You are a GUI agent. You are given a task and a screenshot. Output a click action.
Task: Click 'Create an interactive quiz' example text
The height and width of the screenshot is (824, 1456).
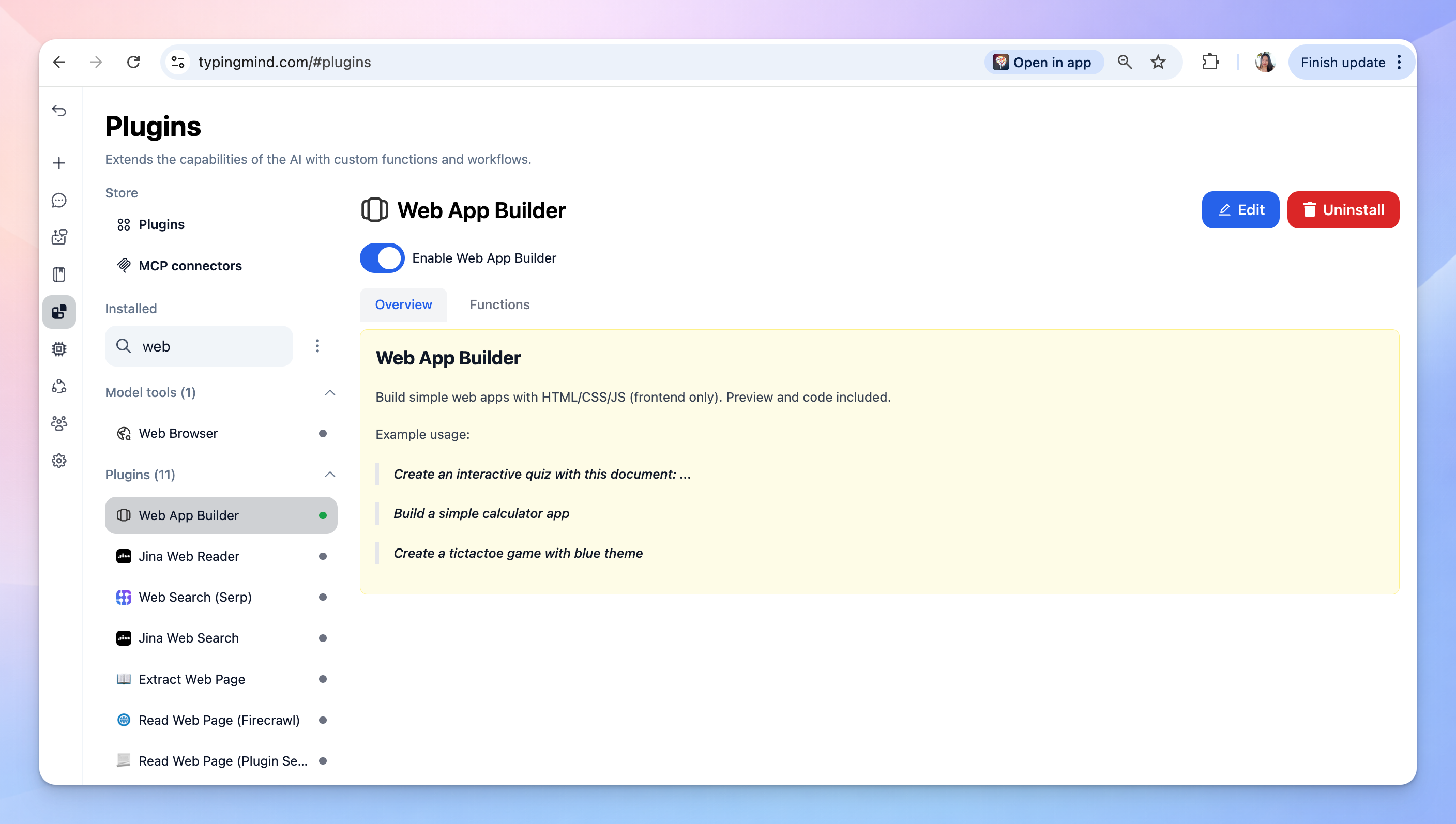(542, 474)
